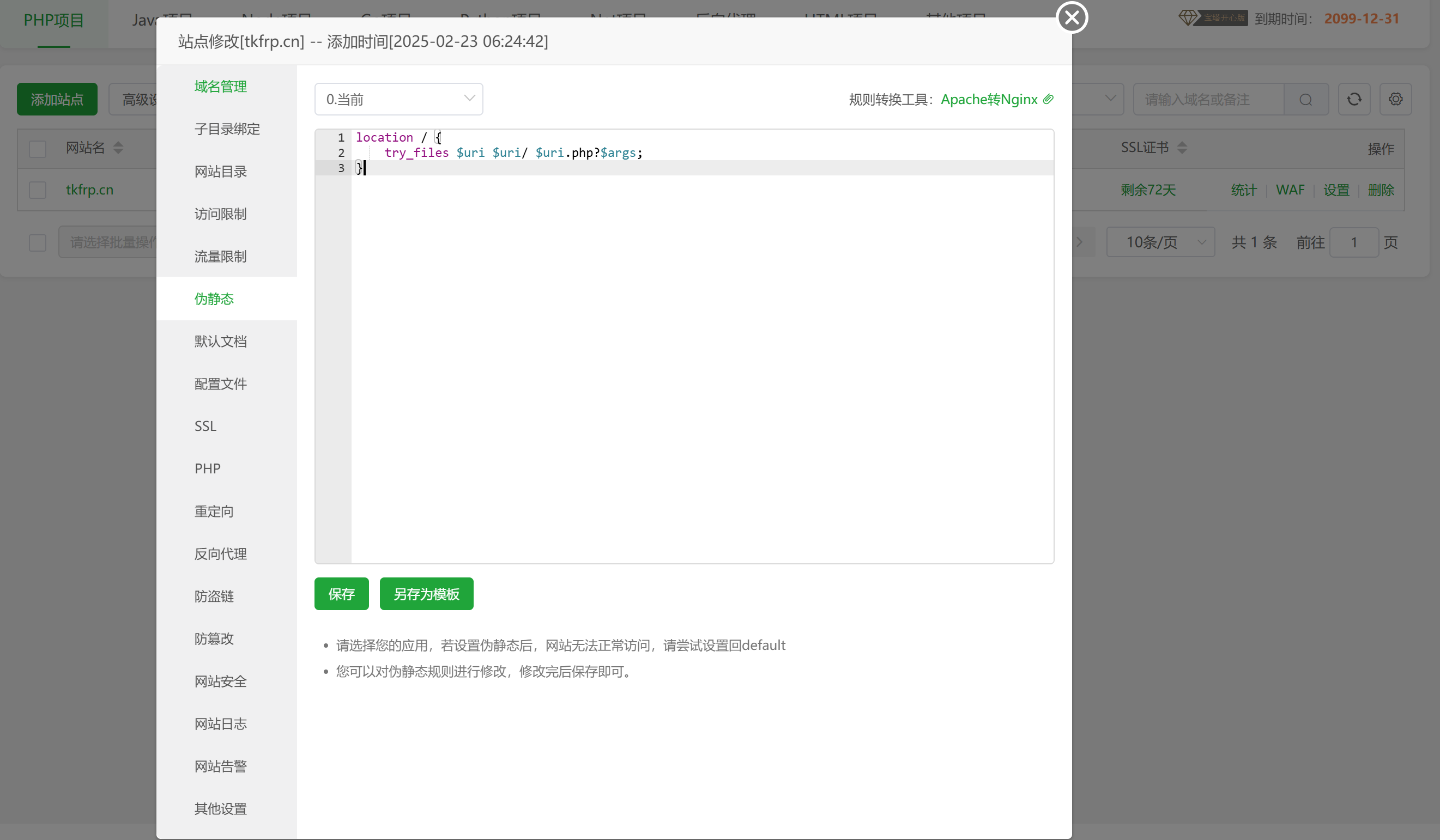Click the 保存 button
The width and height of the screenshot is (1440, 840).
341,594
